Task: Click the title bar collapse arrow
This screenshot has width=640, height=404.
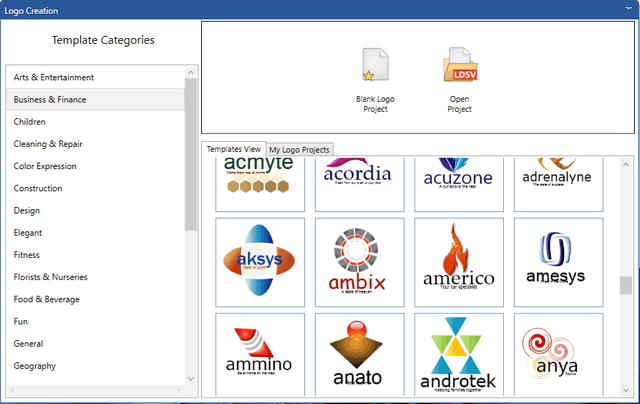Action: coord(626,10)
